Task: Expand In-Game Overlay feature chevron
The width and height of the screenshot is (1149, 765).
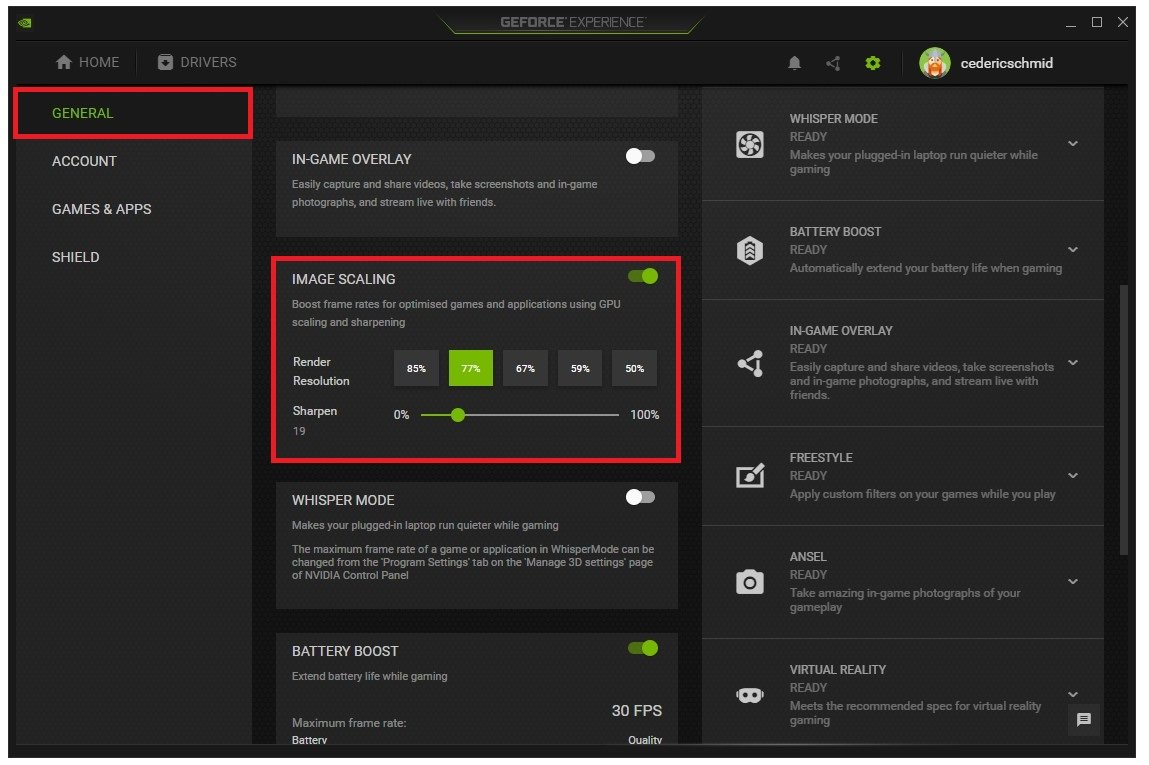Action: 1073,363
